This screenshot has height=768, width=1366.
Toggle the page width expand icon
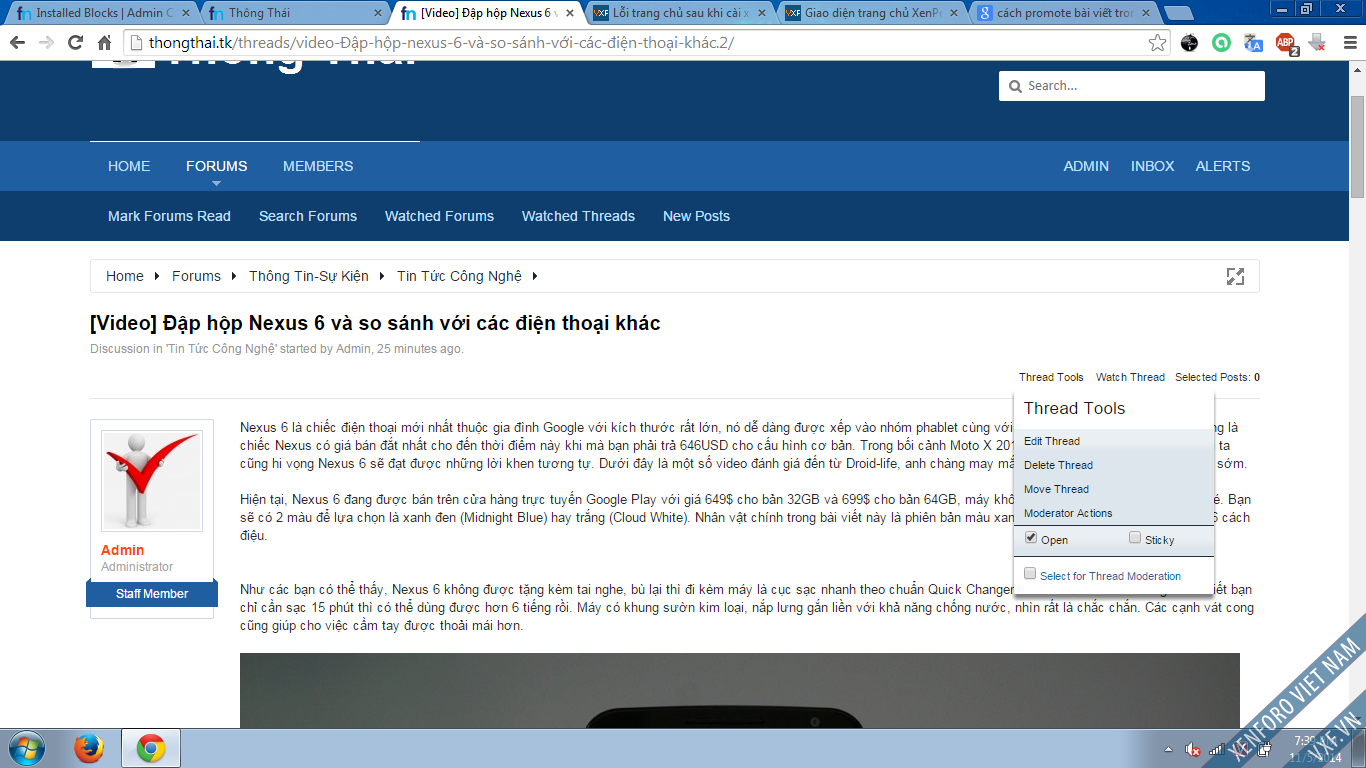pos(1235,276)
